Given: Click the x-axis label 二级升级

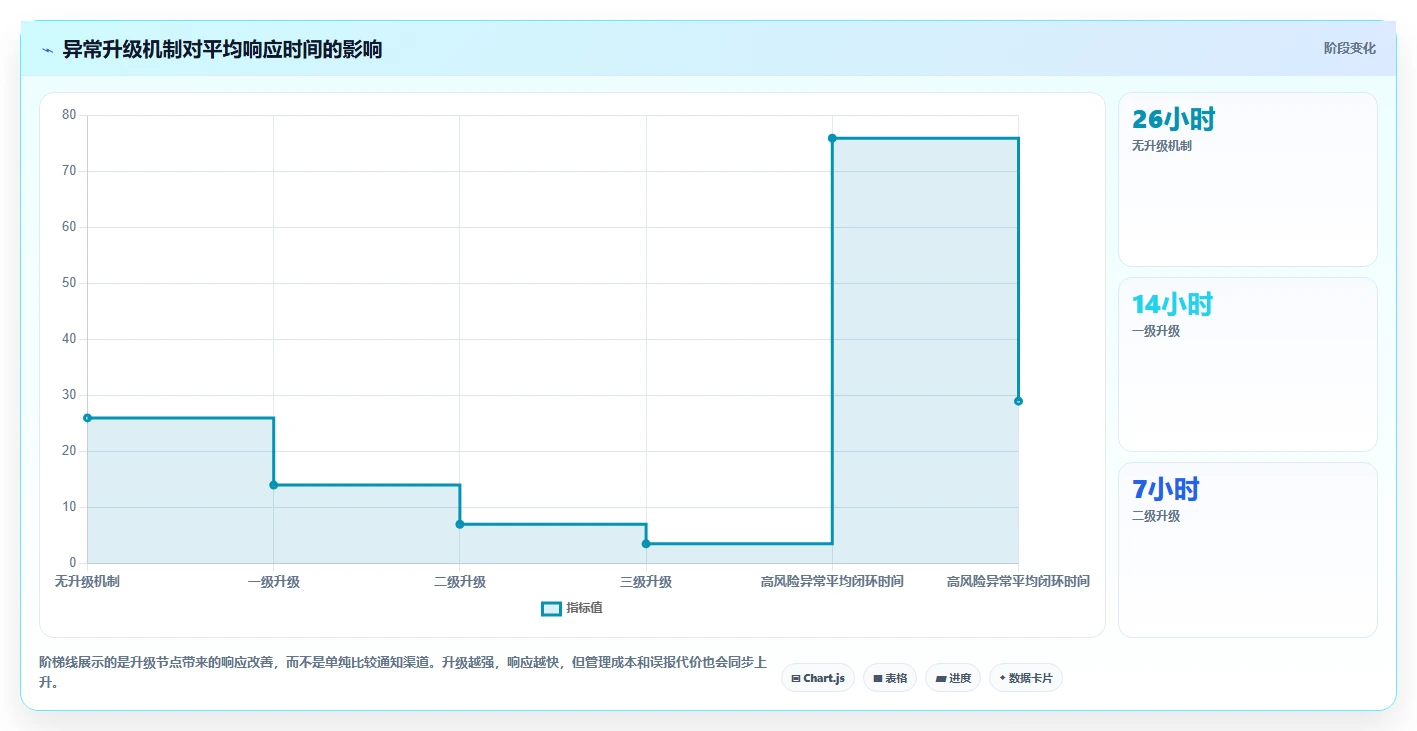Looking at the screenshot, I should [x=460, y=581].
